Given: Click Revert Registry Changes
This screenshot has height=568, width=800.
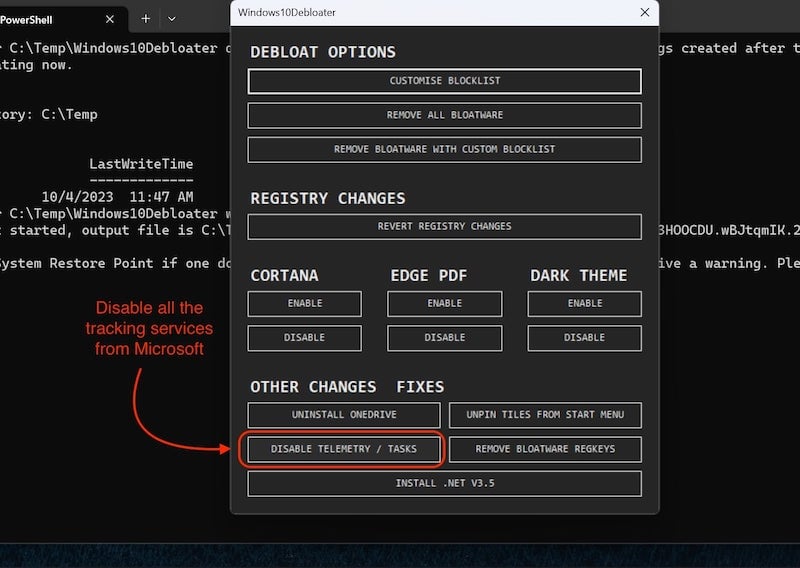Looking at the screenshot, I should coord(444,227).
